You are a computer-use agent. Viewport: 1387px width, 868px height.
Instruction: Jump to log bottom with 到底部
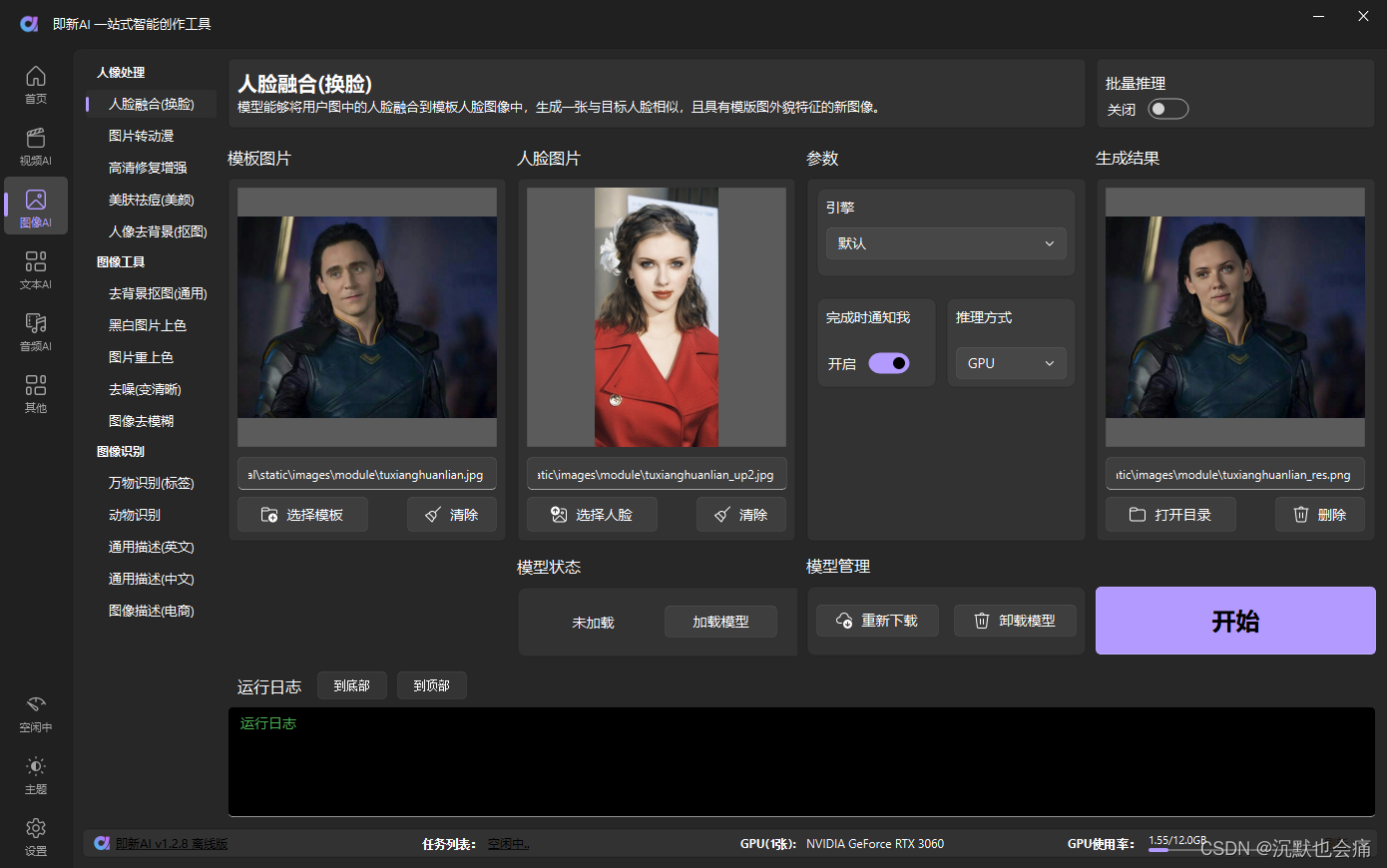tap(351, 685)
